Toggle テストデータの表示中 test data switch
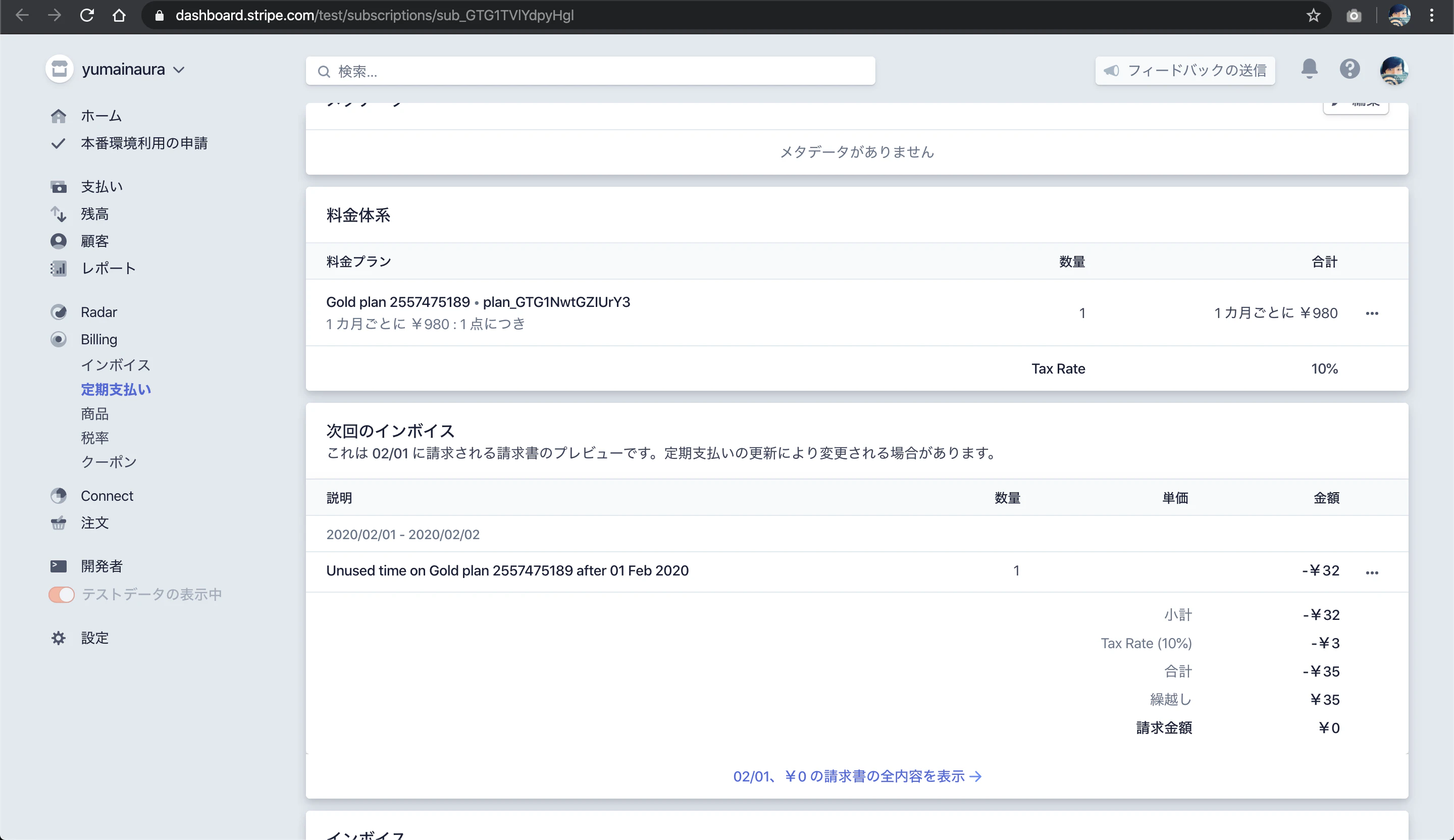 click(62, 594)
